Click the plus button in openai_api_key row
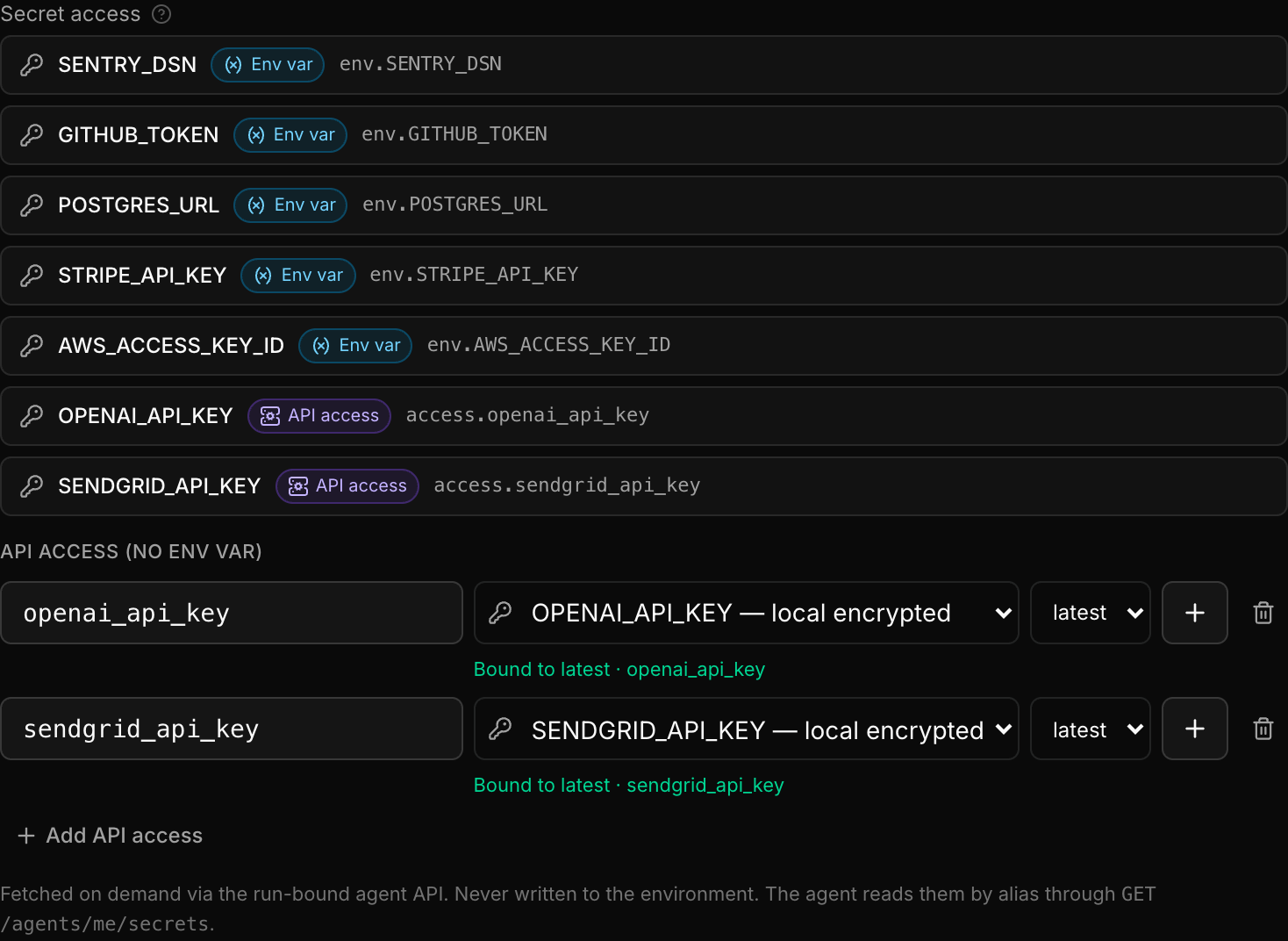This screenshot has width=1288, height=941. 1195,613
